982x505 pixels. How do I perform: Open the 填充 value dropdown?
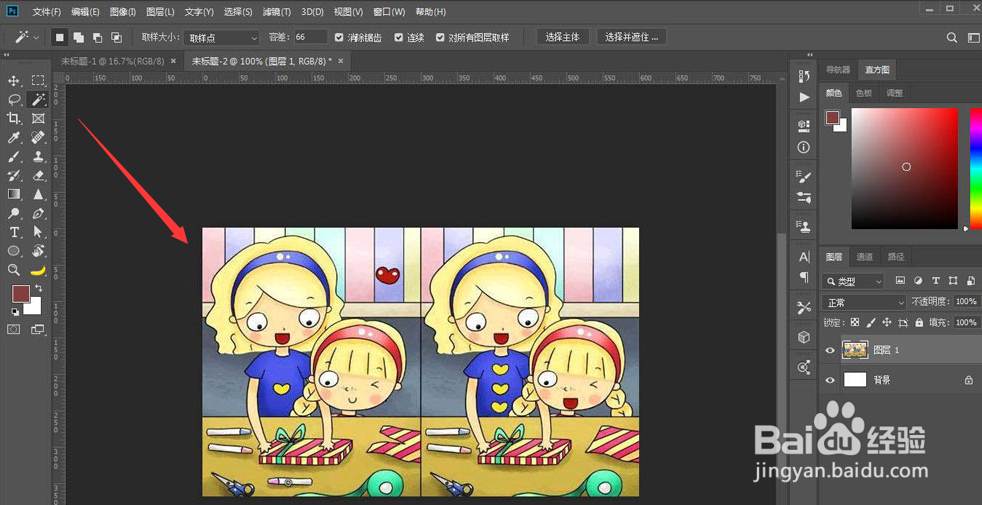(x=965, y=323)
